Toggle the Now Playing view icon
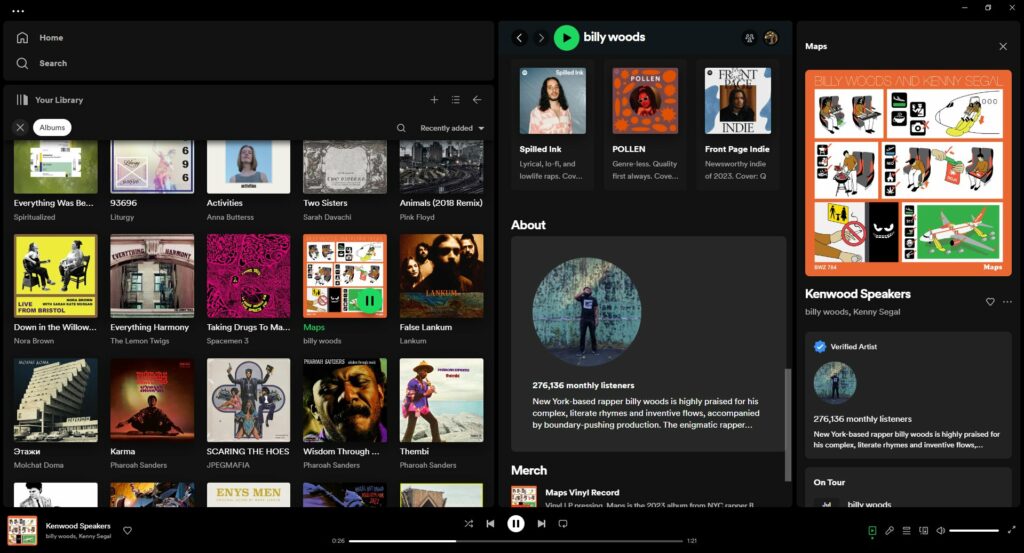The height and width of the screenshot is (553, 1024). click(x=872, y=531)
